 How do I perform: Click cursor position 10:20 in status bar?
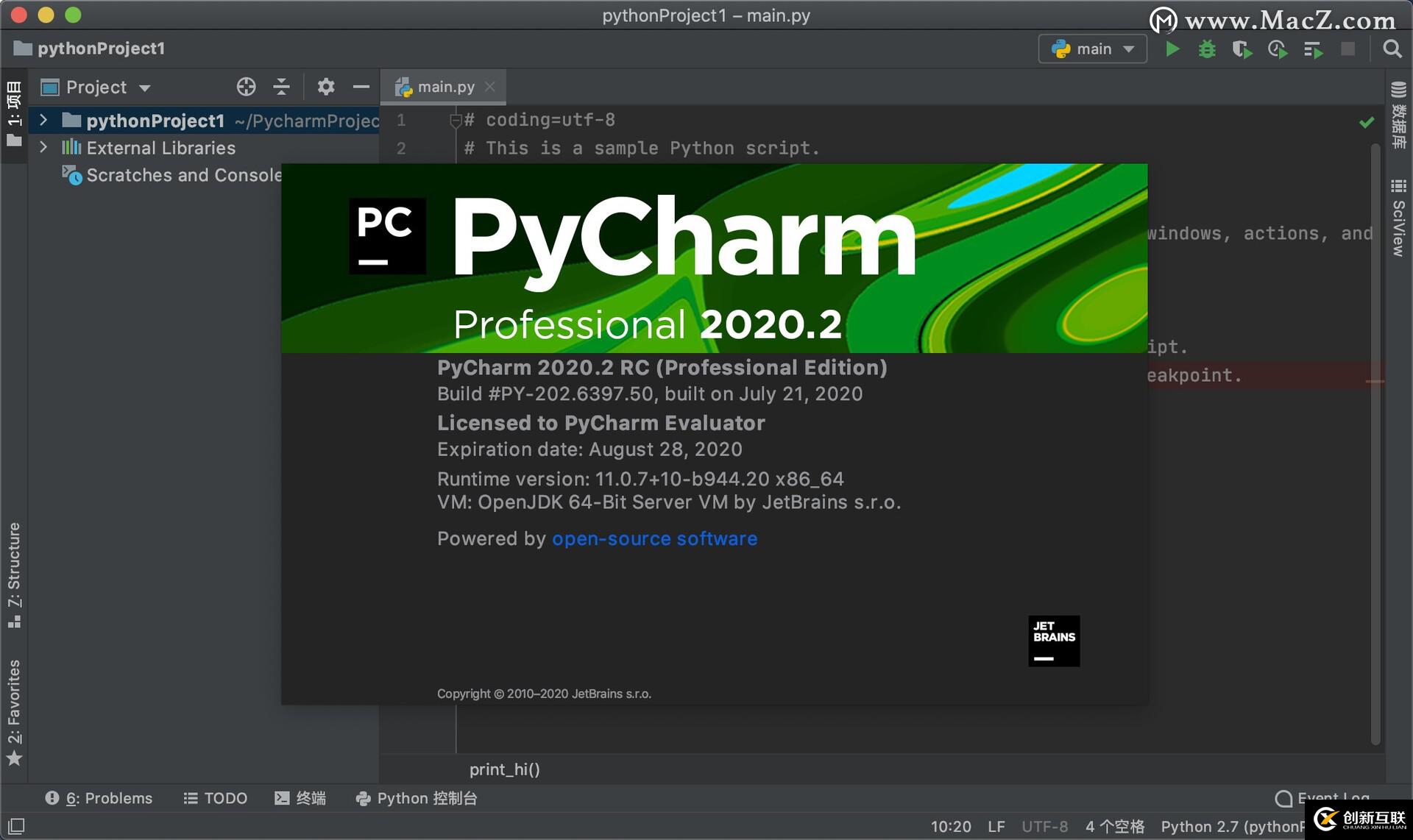coord(950,826)
